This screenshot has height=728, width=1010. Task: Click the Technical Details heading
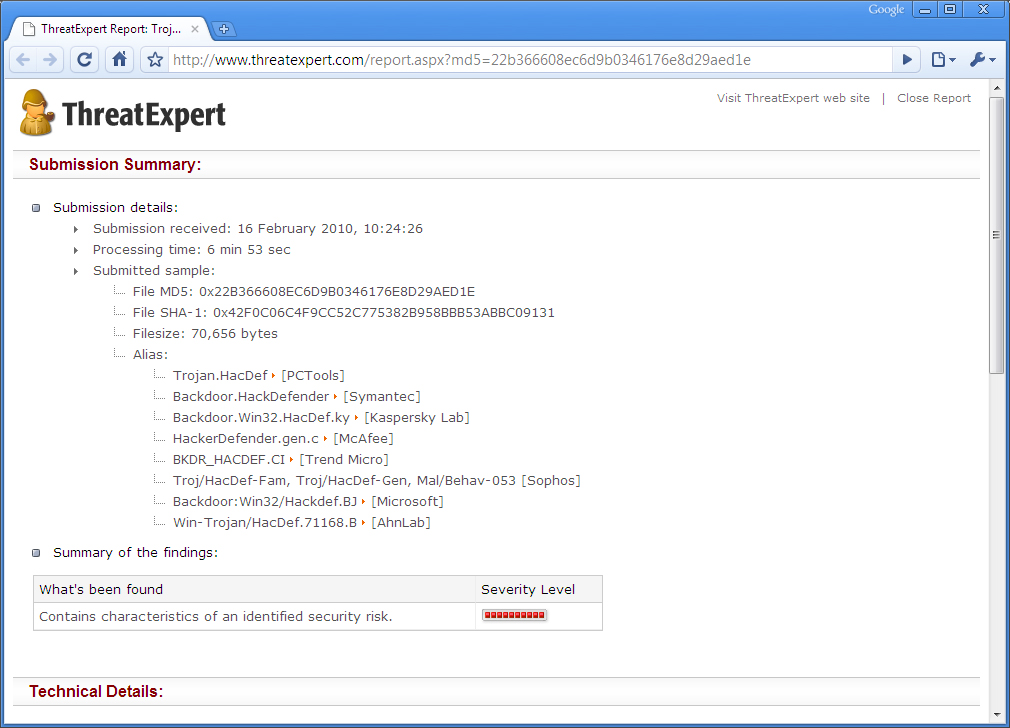[x=96, y=691]
